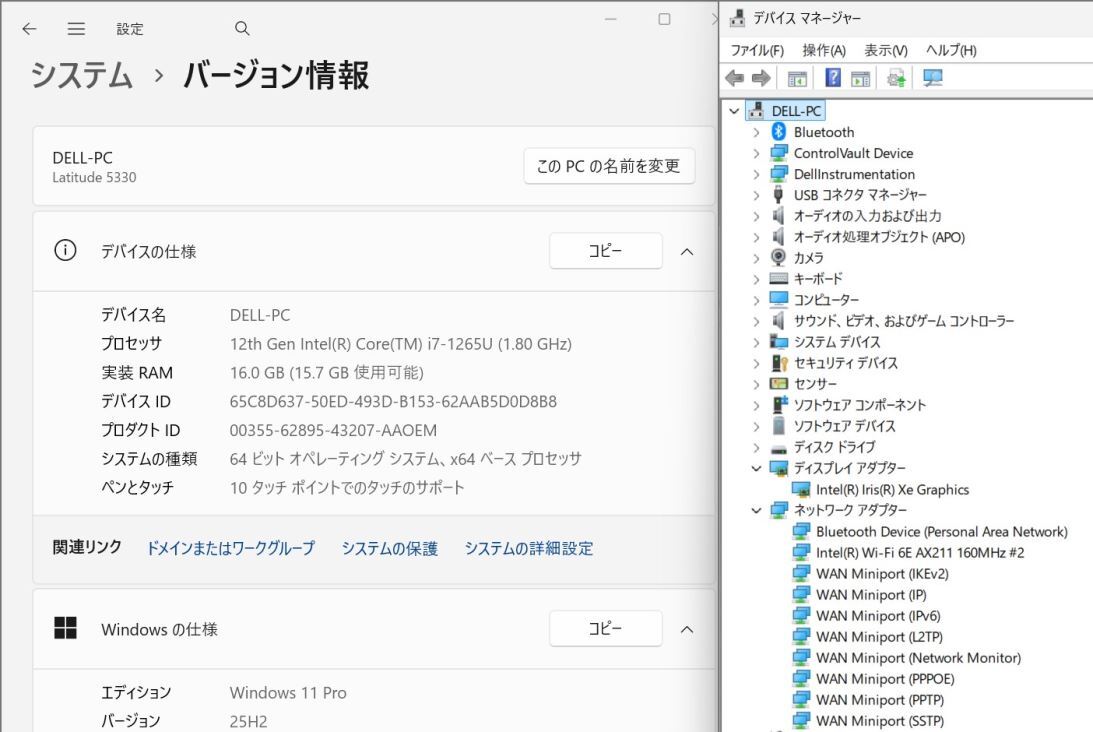Click the この PC の名前を変更 button

(x=609, y=166)
